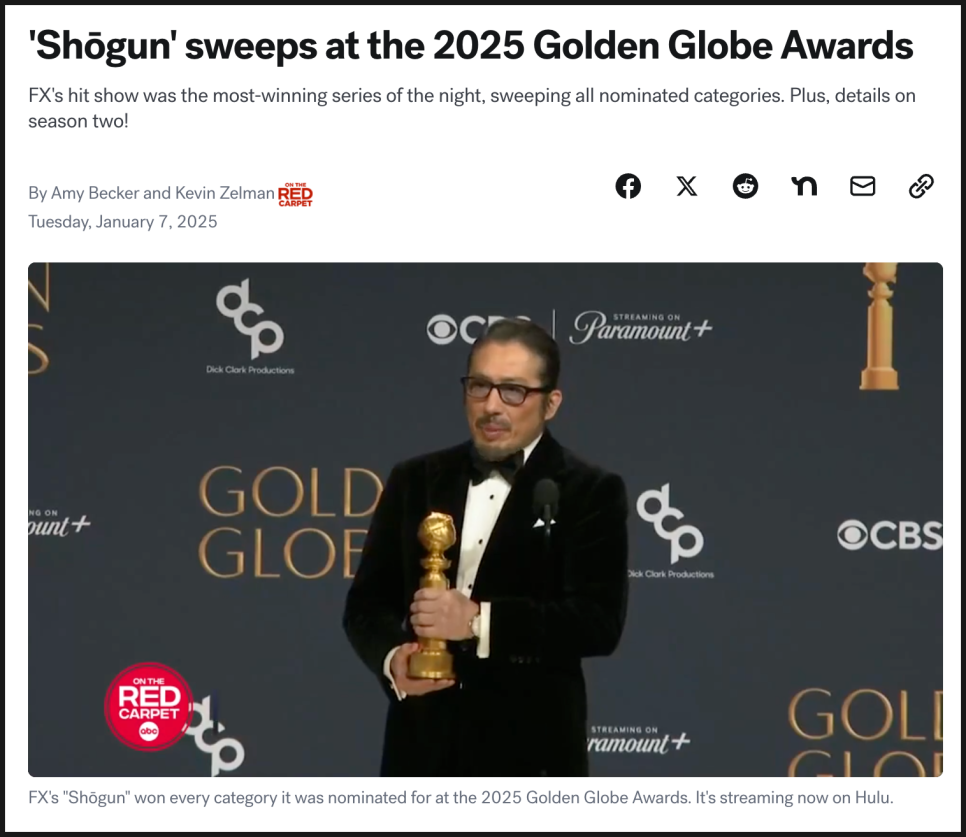Open On The Red Carpet logo beside byline
The width and height of the screenshot is (966, 837).
(295, 195)
